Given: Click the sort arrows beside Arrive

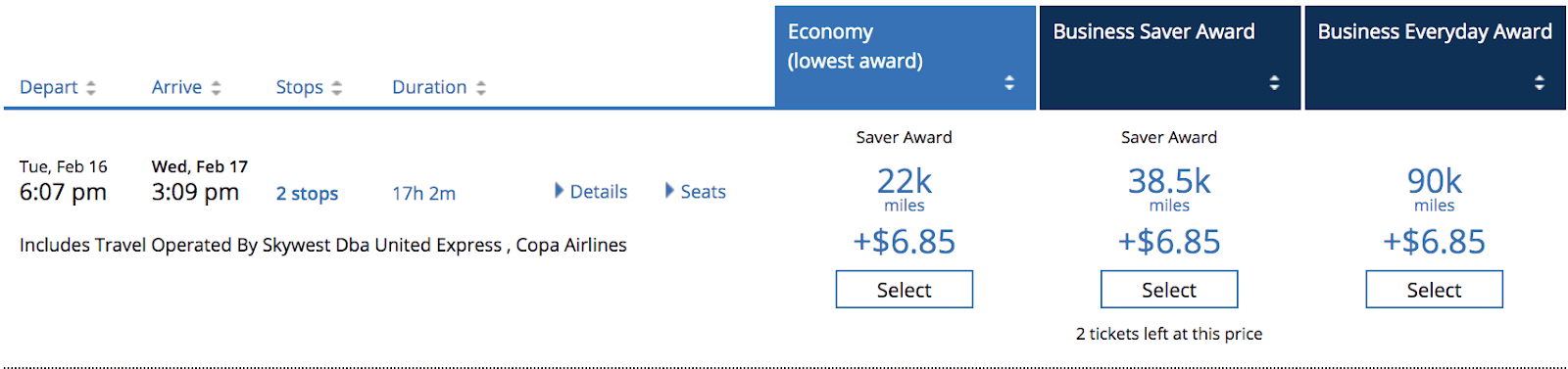Looking at the screenshot, I should click(216, 88).
